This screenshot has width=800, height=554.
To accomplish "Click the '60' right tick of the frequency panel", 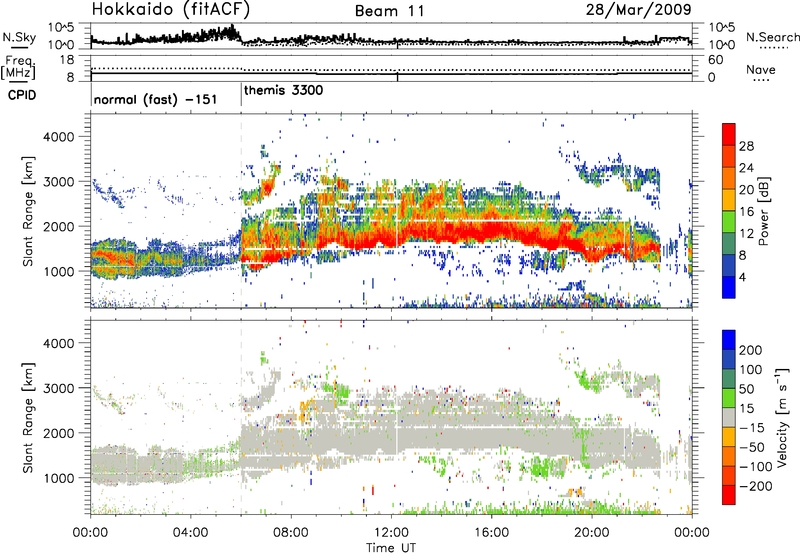I will 715,60.
